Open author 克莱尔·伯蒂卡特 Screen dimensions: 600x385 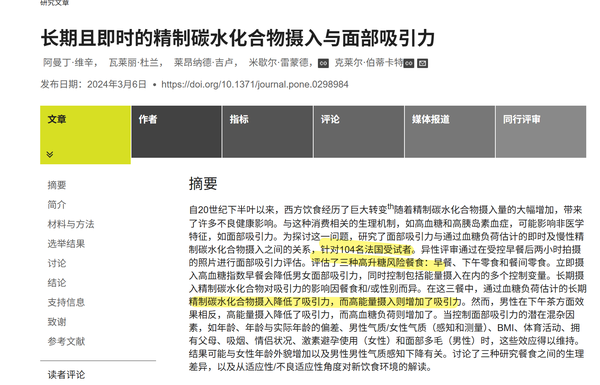pyautogui.click(x=369, y=62)
